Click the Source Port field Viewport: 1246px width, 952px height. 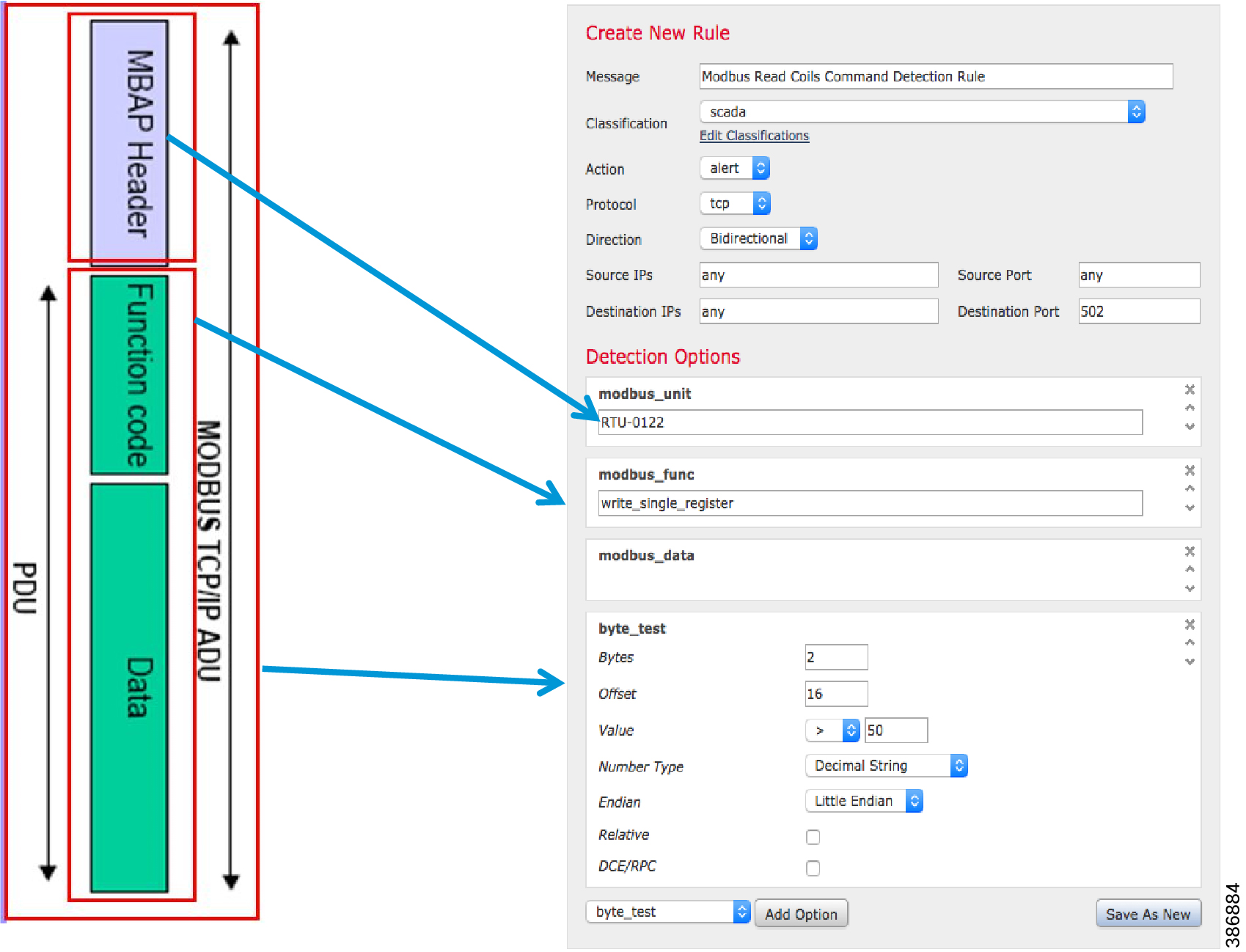tap(1139, 275)
